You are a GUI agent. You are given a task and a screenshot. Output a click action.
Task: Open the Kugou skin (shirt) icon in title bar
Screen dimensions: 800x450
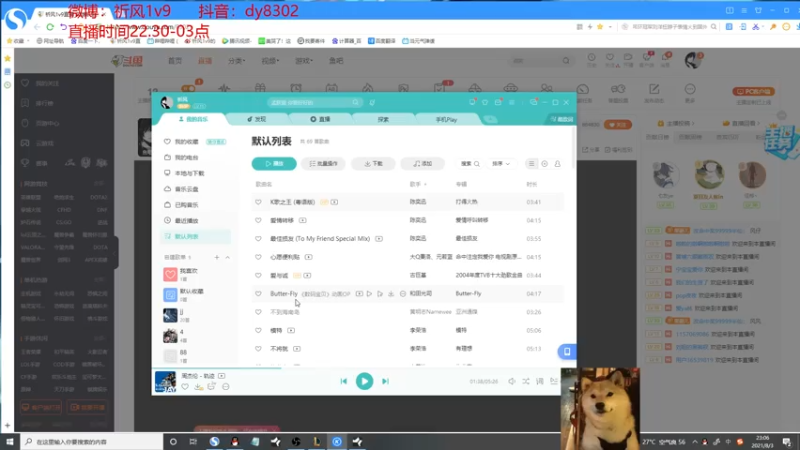coord(485,103)
